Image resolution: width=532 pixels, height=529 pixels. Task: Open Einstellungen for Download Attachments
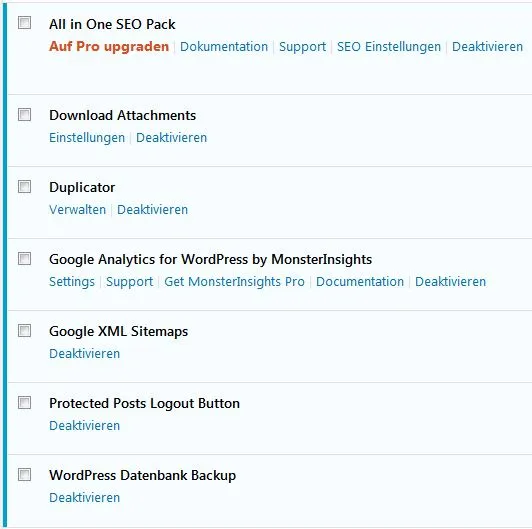click(x=87, y=138)
